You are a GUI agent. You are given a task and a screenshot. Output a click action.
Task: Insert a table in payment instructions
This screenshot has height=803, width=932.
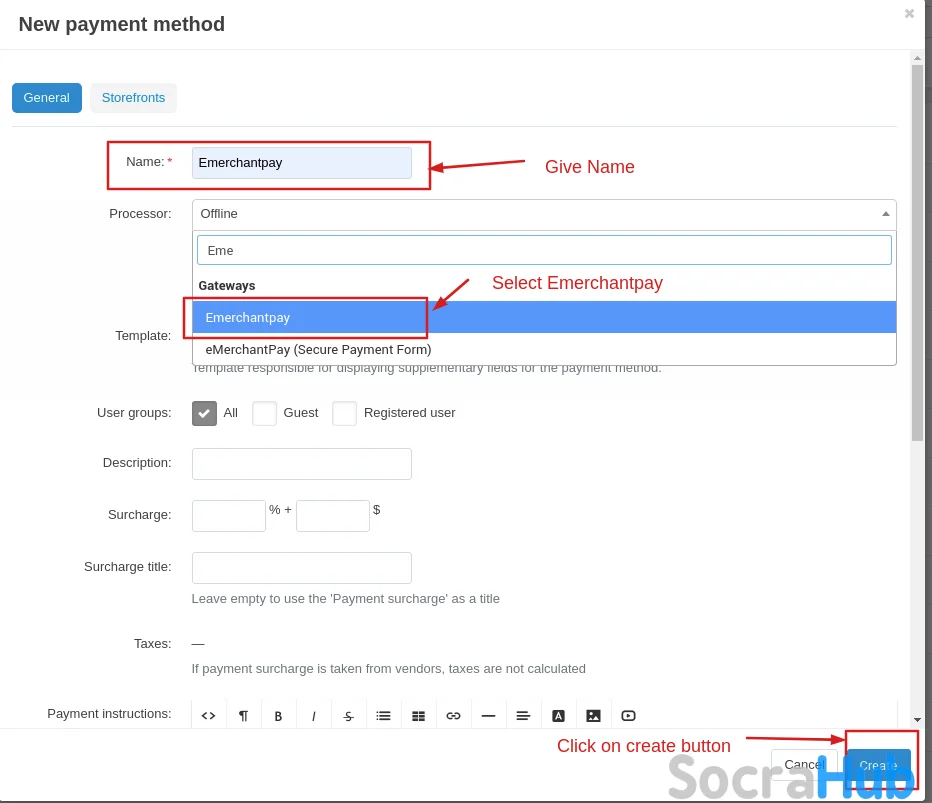click(418, 715)
